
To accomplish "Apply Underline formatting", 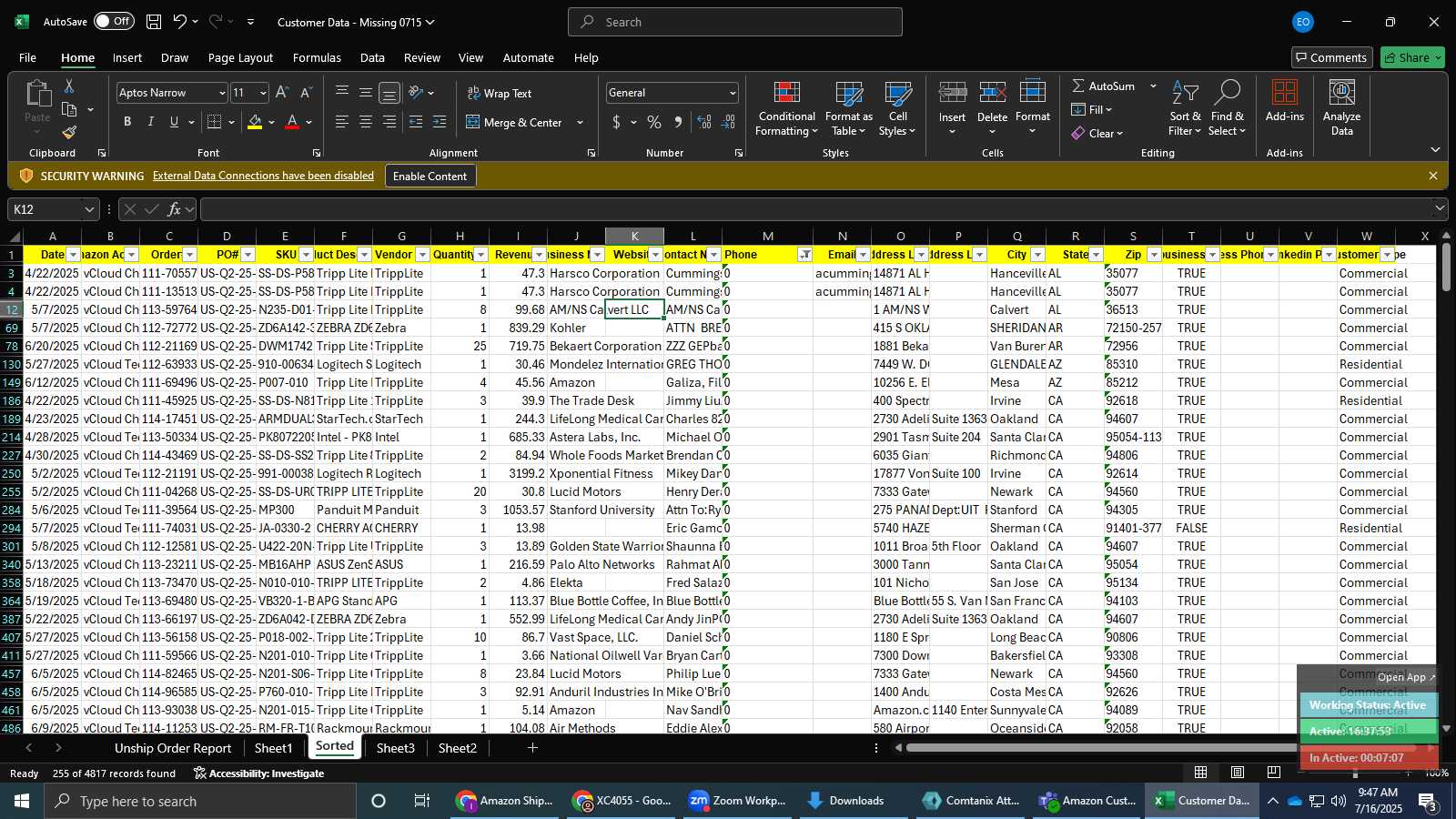I will [x=174, y=122].
